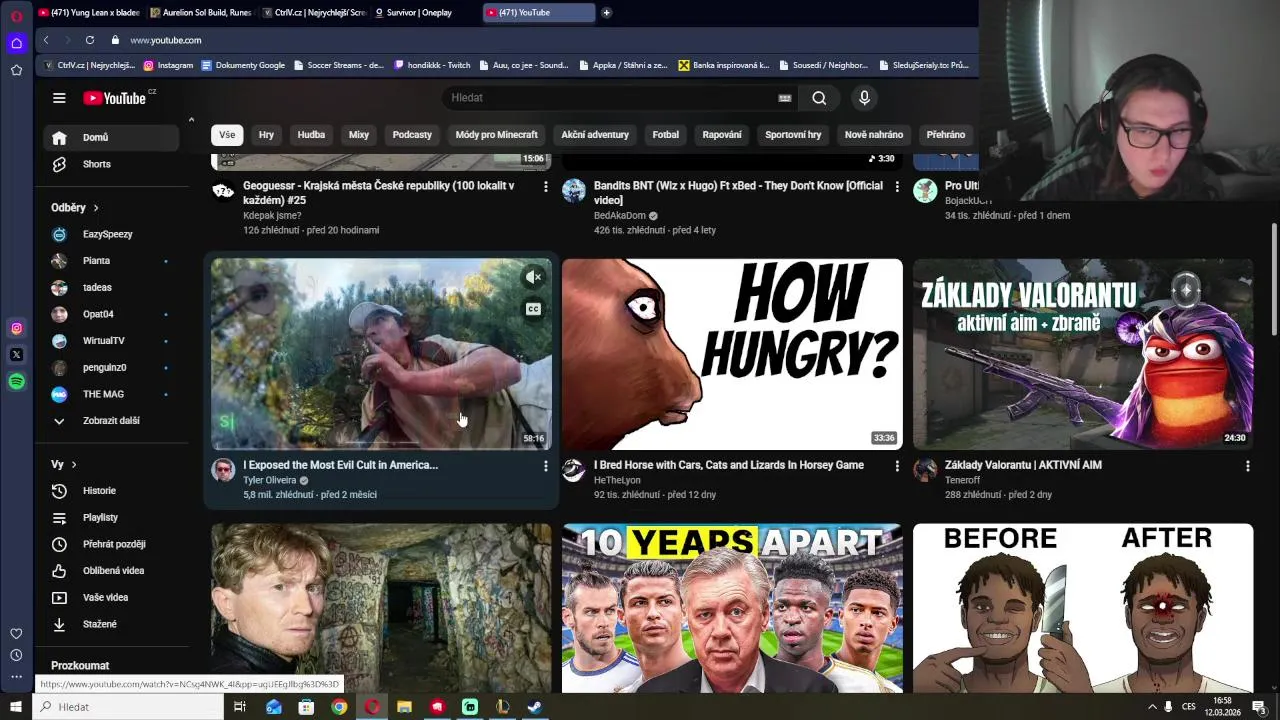This screenshot has width=1280, height=720.
Task: Click the Opera Instagram sidebar icon
Action: click(16, 328)
